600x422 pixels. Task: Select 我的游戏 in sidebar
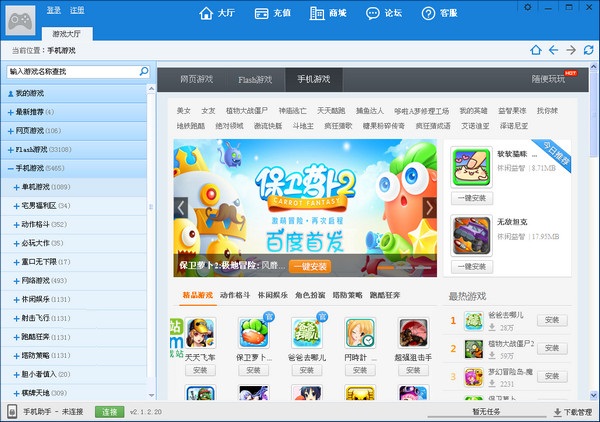(x=73, y=93)
